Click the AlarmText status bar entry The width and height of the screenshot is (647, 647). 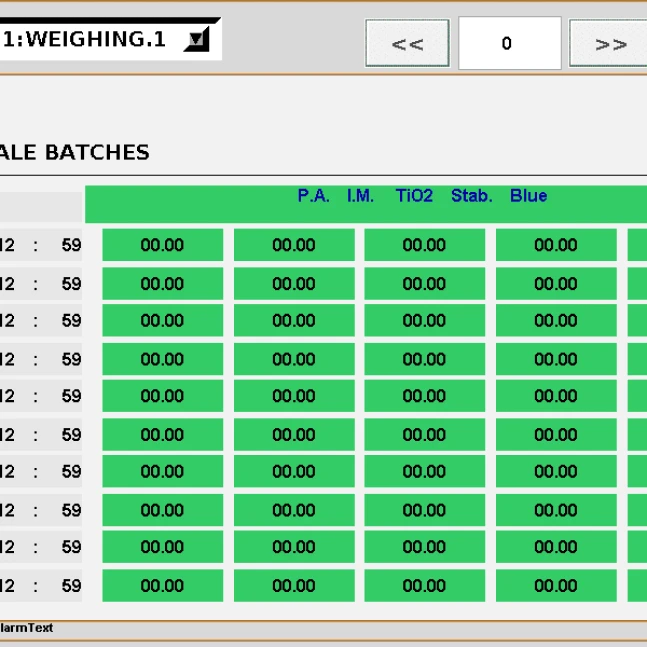(x=26, y=628)
